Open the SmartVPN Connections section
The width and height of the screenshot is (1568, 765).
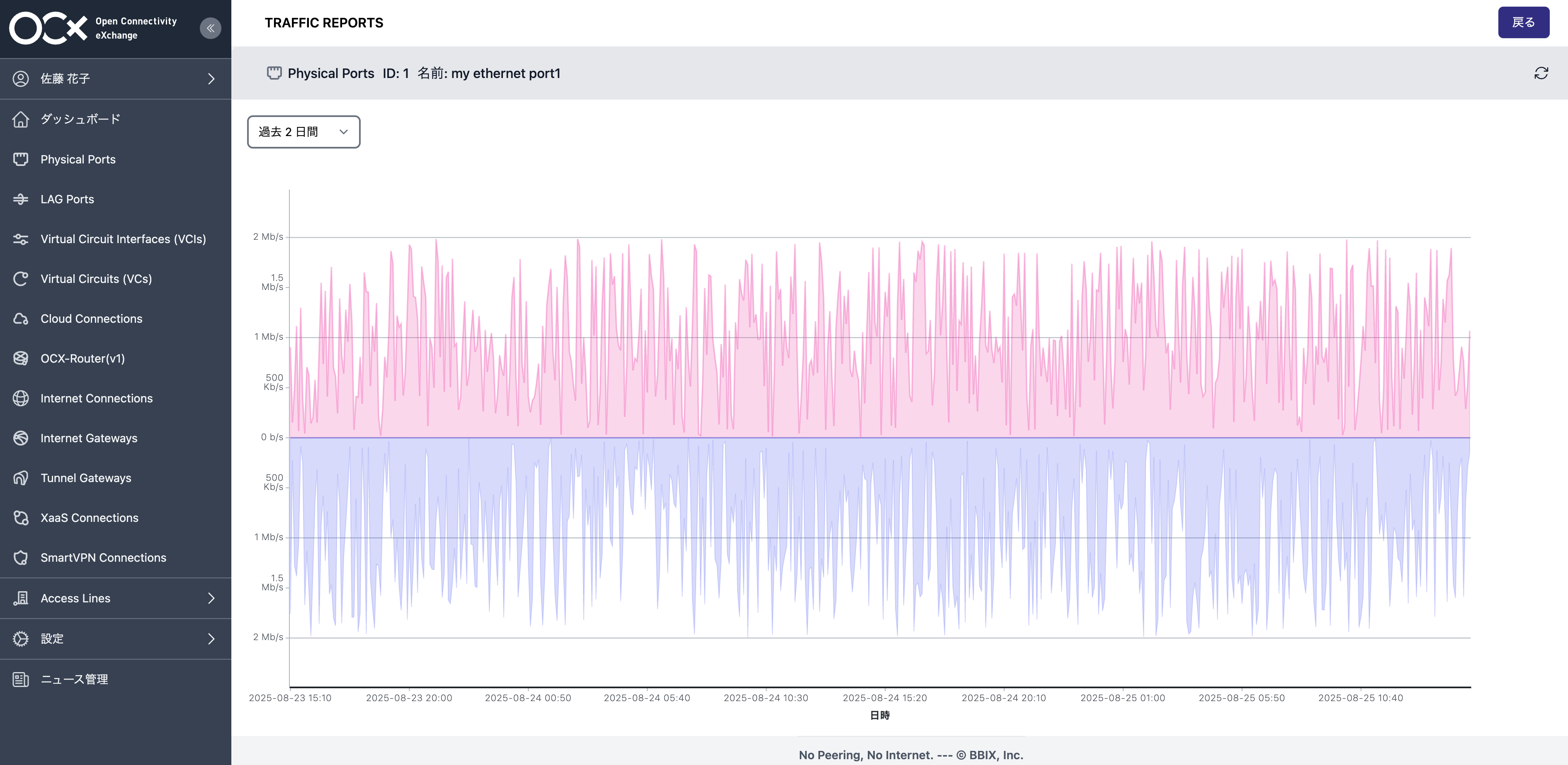[x=103, y=557]
